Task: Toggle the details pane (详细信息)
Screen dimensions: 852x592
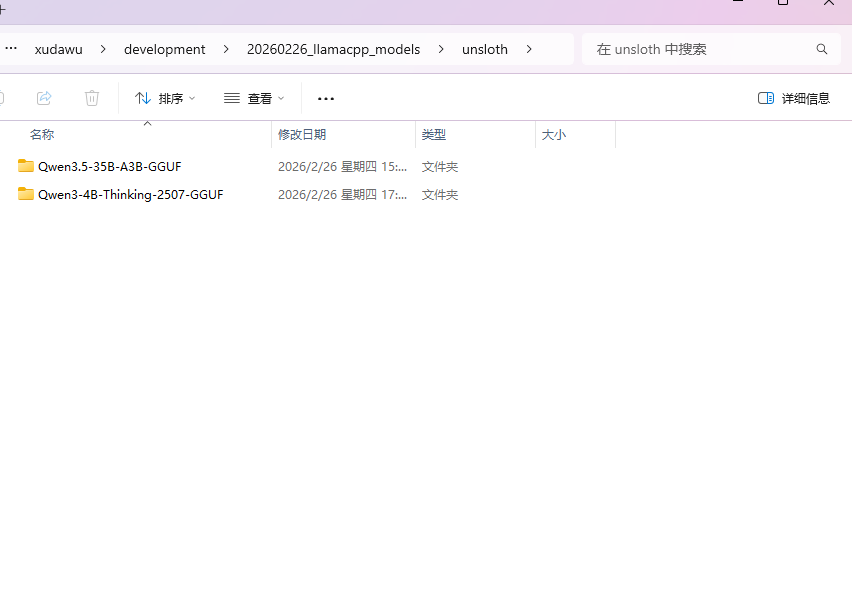Action: [794, 98]
